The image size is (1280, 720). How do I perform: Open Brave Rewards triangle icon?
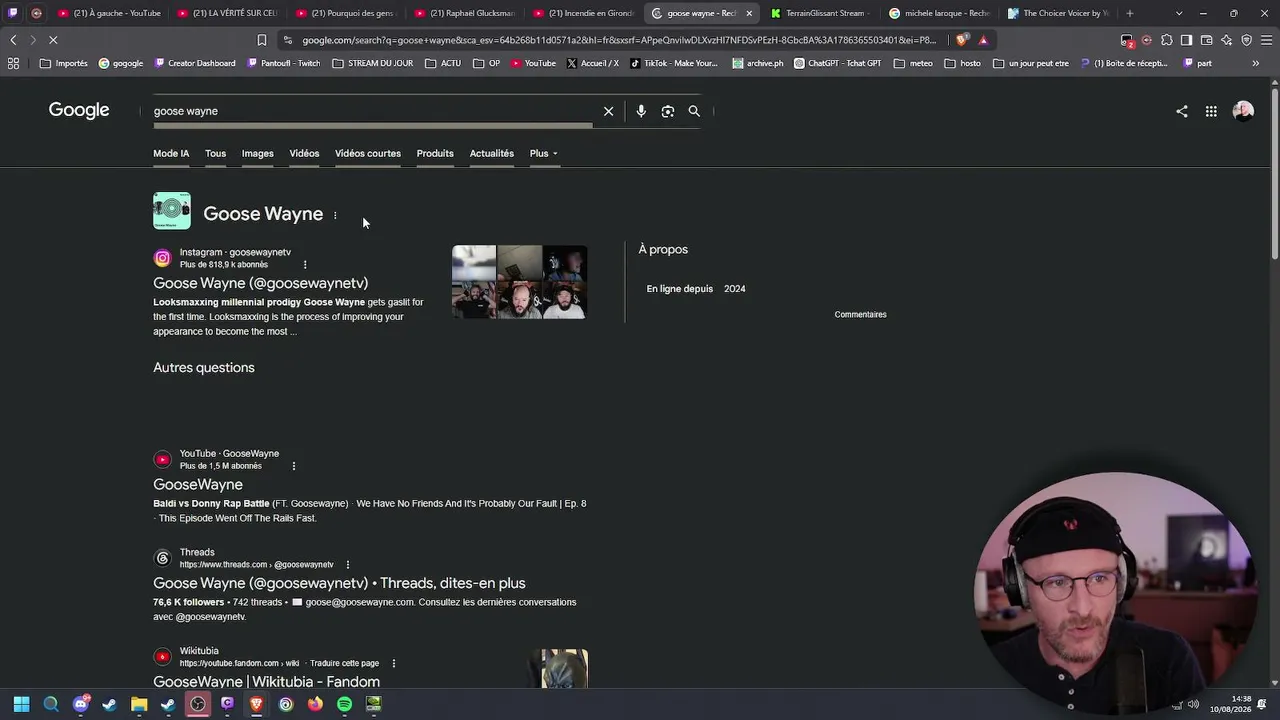pos(983,40)
